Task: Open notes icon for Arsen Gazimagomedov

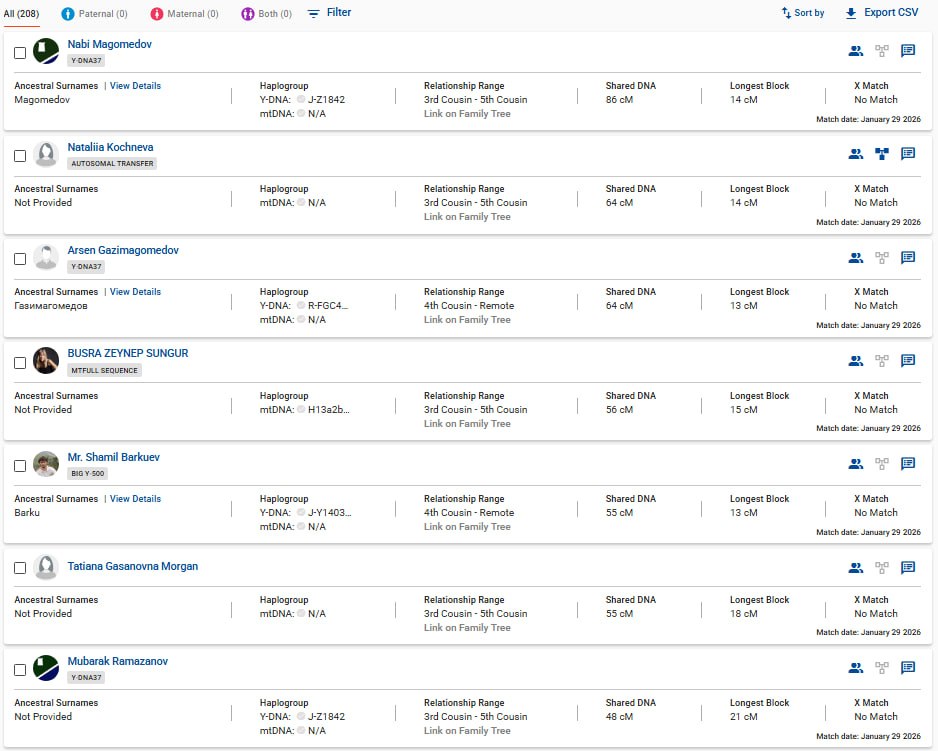Action: pyautogui.click(x=908, y=258)
